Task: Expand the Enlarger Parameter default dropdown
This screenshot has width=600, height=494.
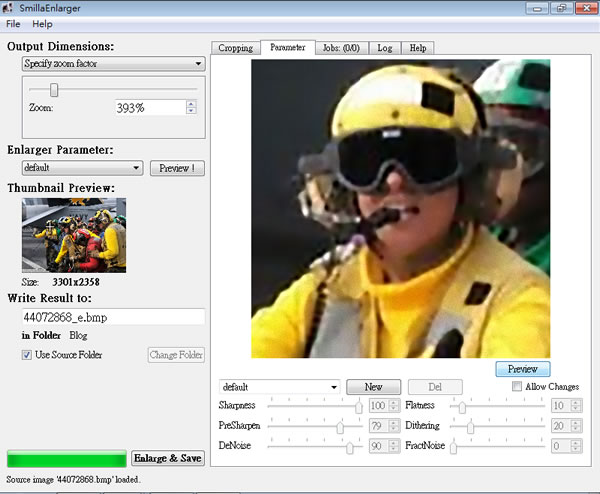Action: pos(83,168)
